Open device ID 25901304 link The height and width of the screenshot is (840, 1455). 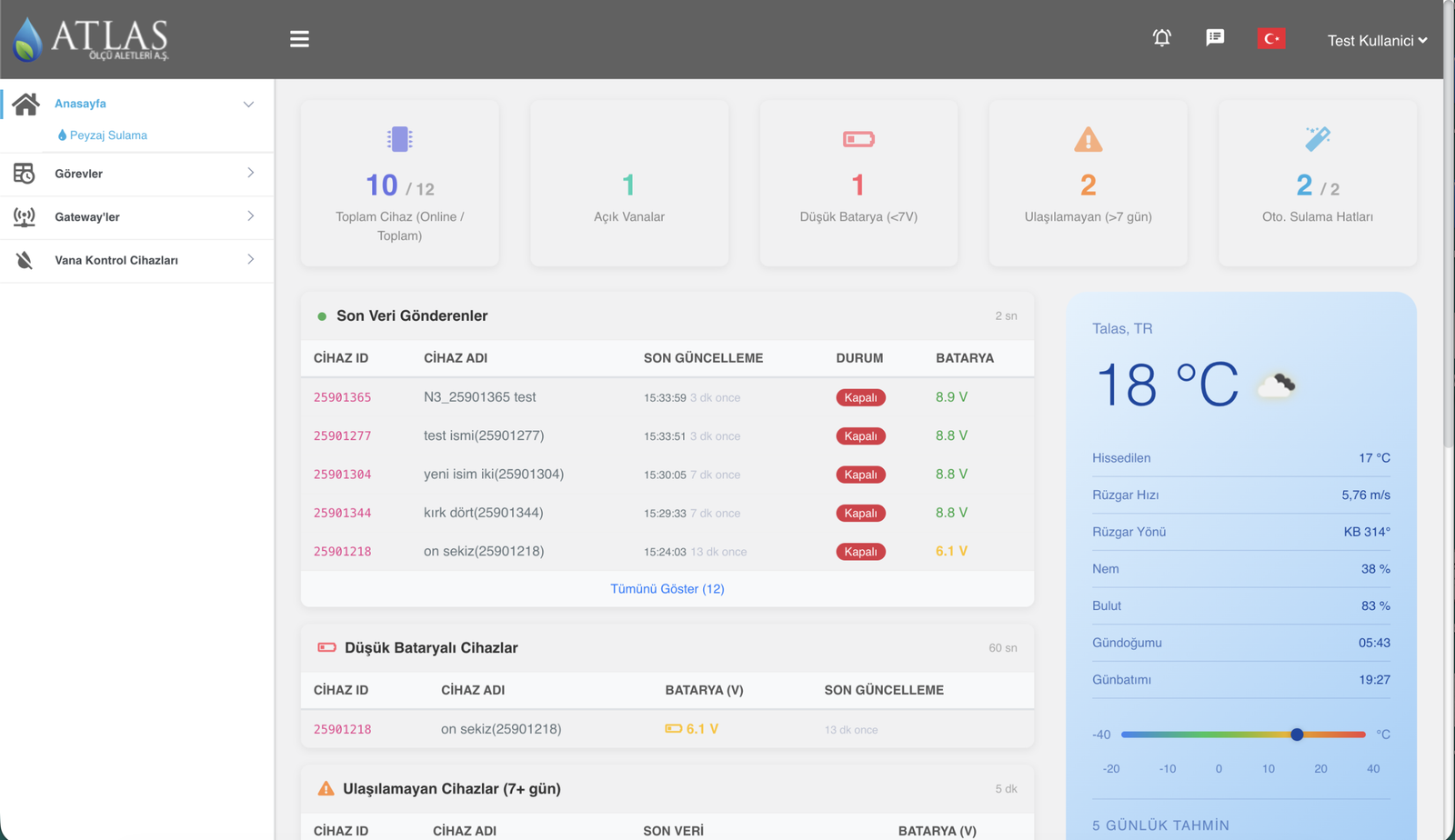tap(342, 475)
